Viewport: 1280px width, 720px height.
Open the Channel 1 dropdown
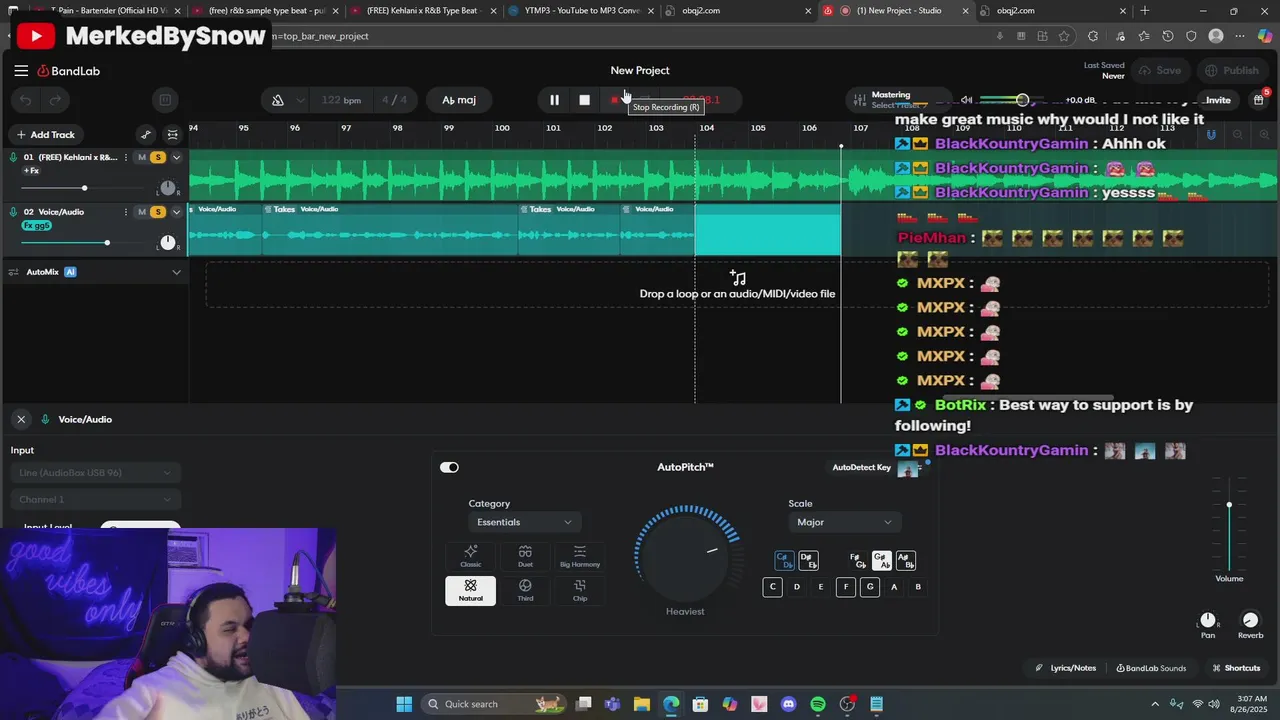coord(95,499)
